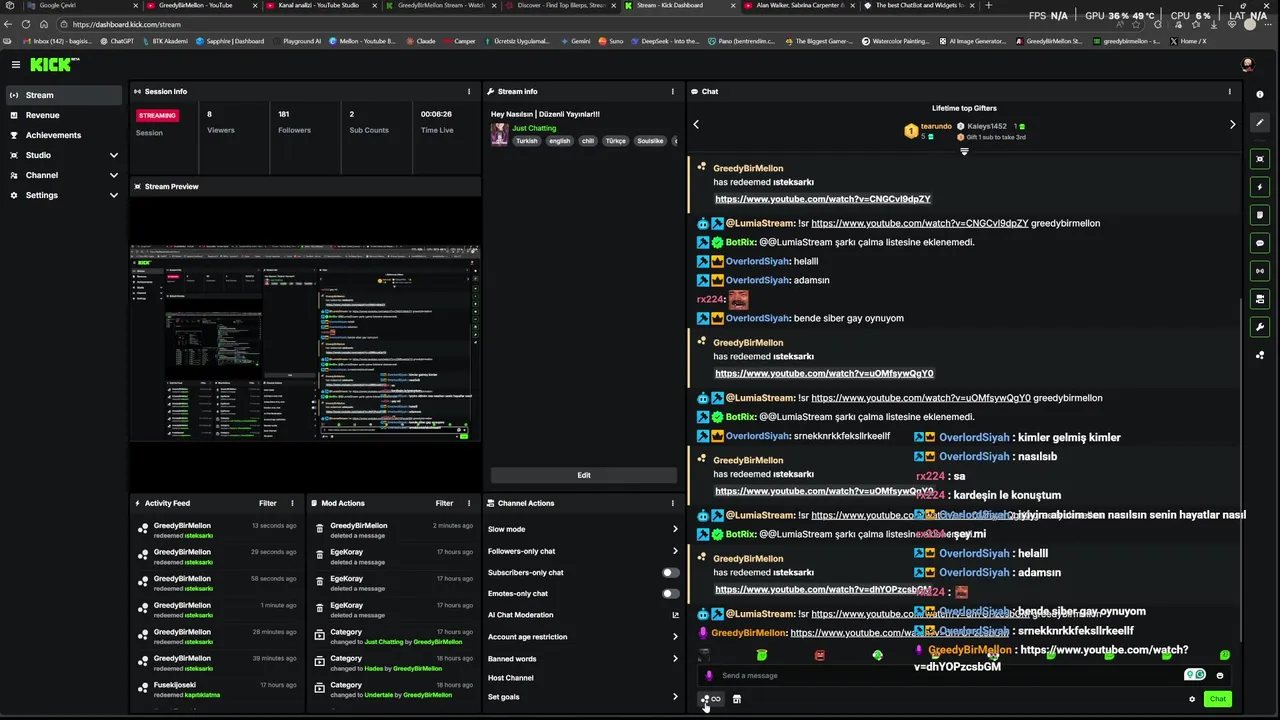The width and height of the screenshot is (1280, 720).
Task: Click the Türkçe stream tag
Action: (x=616, y=141)
